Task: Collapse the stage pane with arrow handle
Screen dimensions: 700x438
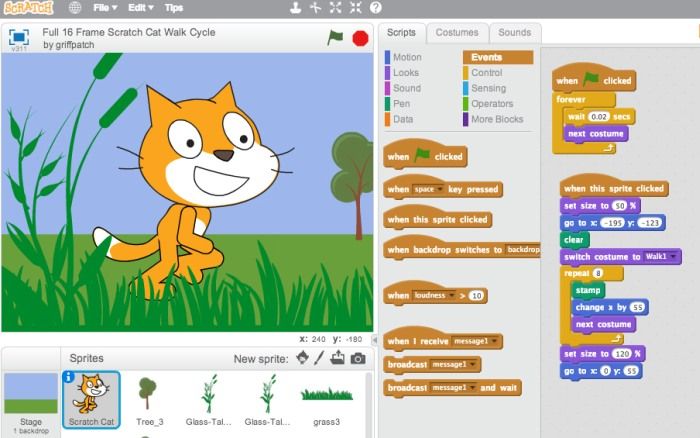Action: tap(375, 340)
